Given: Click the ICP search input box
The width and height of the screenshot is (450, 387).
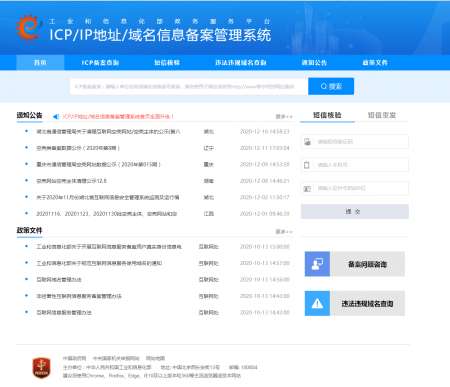Looking at the screenshot, I should 189,86.
